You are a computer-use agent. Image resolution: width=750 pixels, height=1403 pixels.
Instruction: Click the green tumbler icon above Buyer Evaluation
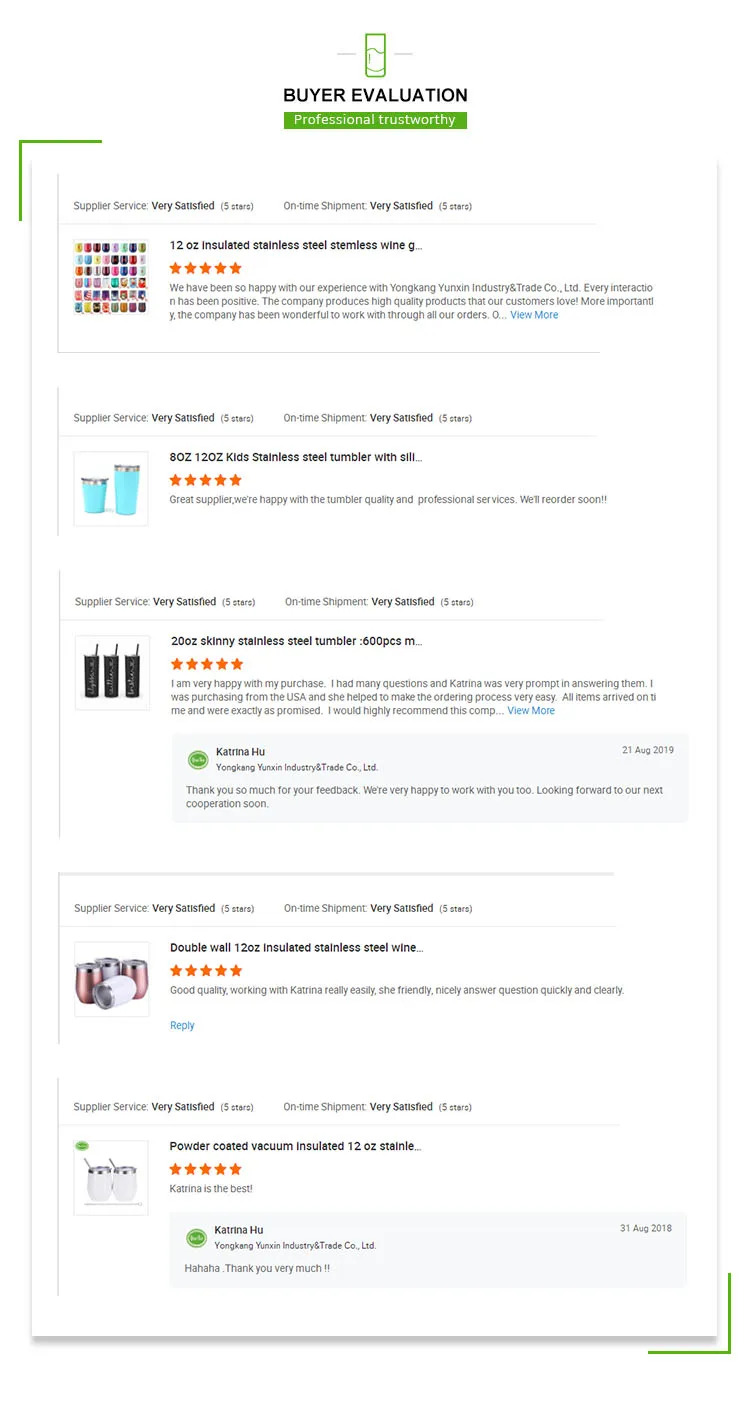tap(375, 54)
